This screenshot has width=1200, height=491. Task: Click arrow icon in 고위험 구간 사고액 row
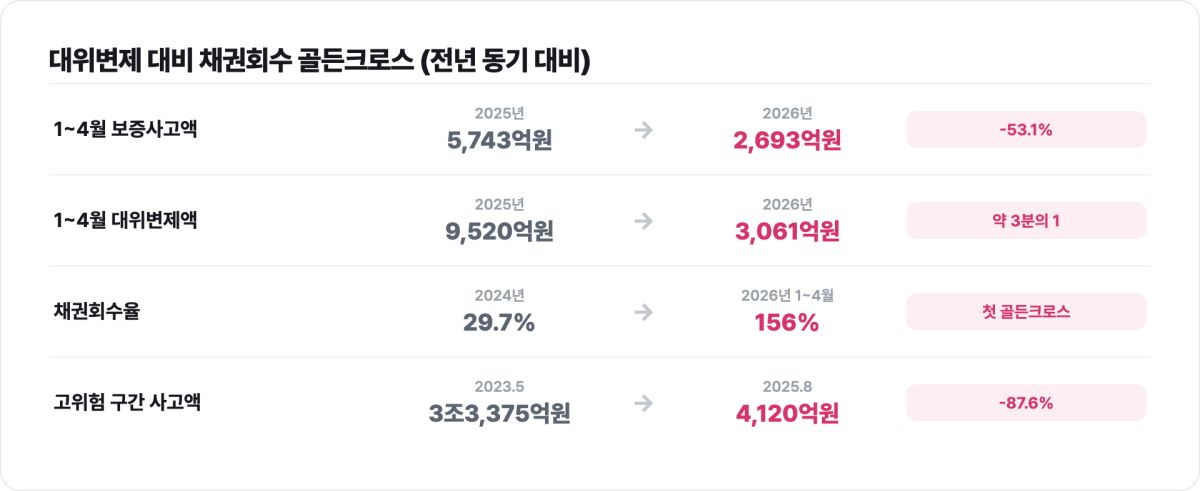pyautogui.click(x=643, y=402)
